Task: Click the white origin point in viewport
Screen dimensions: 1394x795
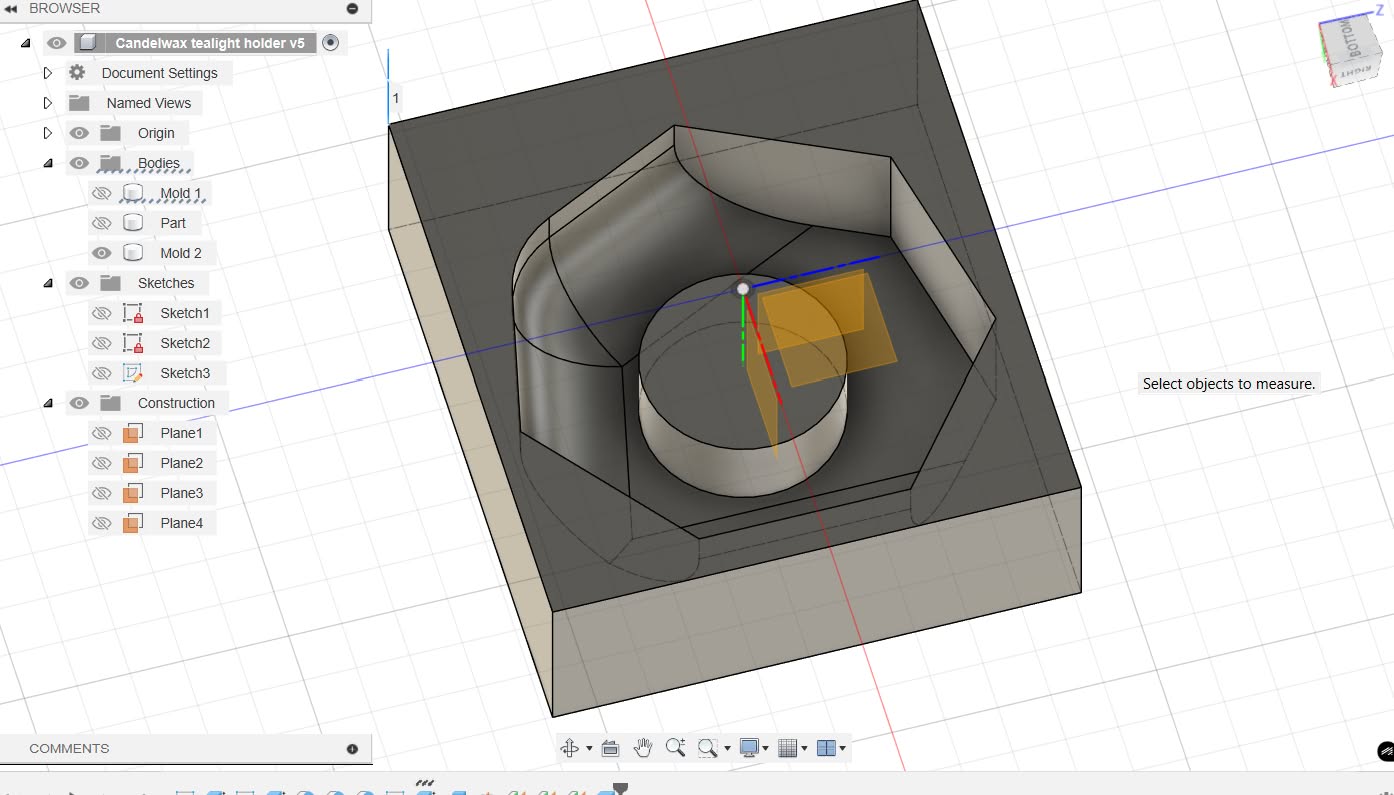Action: tap(743, 289)
